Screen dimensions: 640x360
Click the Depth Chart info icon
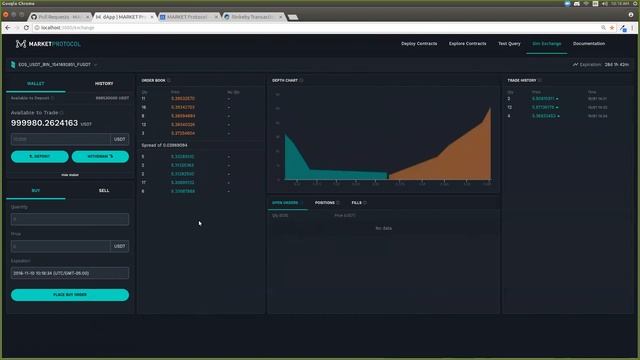coord(302,80)
